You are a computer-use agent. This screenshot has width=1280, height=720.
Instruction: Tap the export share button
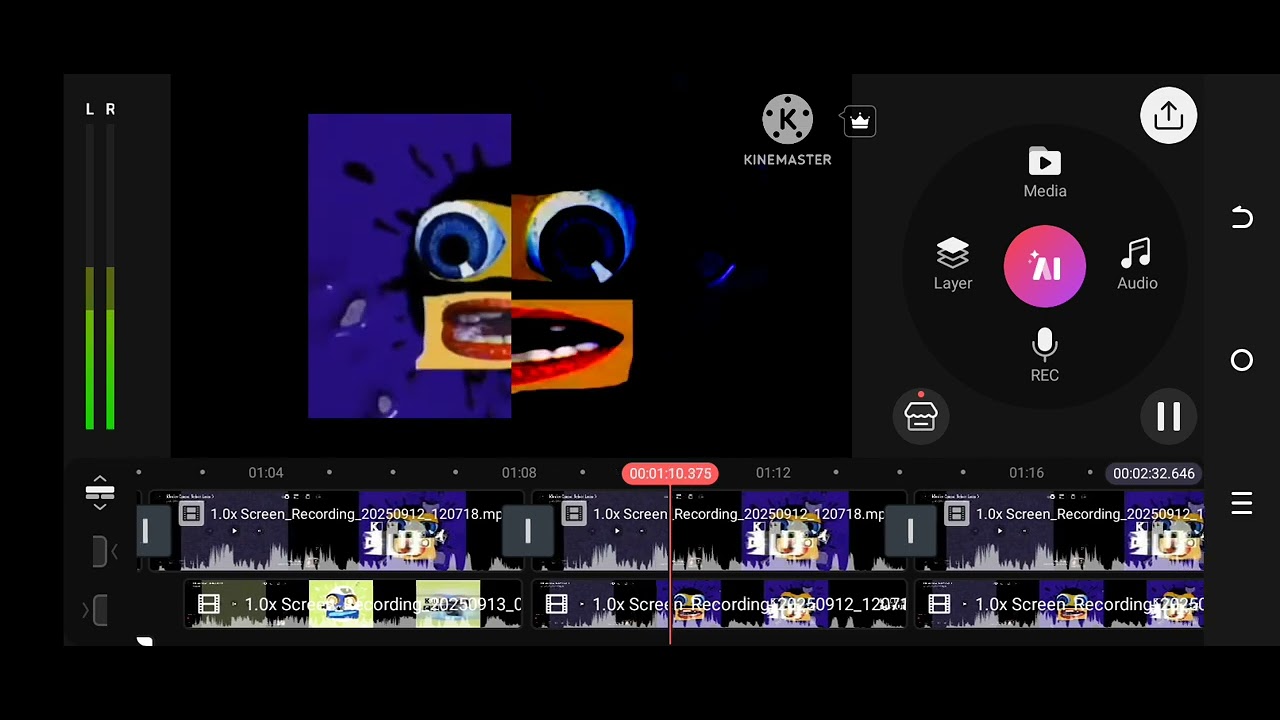(x=1168, y=116)
